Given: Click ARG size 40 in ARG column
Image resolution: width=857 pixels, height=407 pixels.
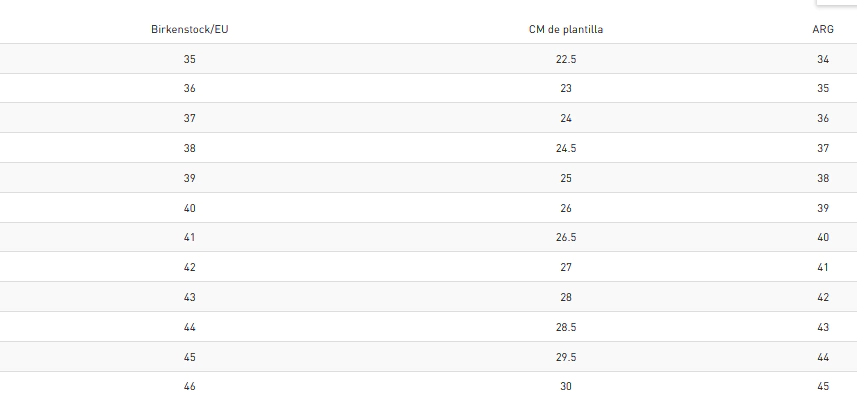Looking at the screenshot, I should pos(823,237).
